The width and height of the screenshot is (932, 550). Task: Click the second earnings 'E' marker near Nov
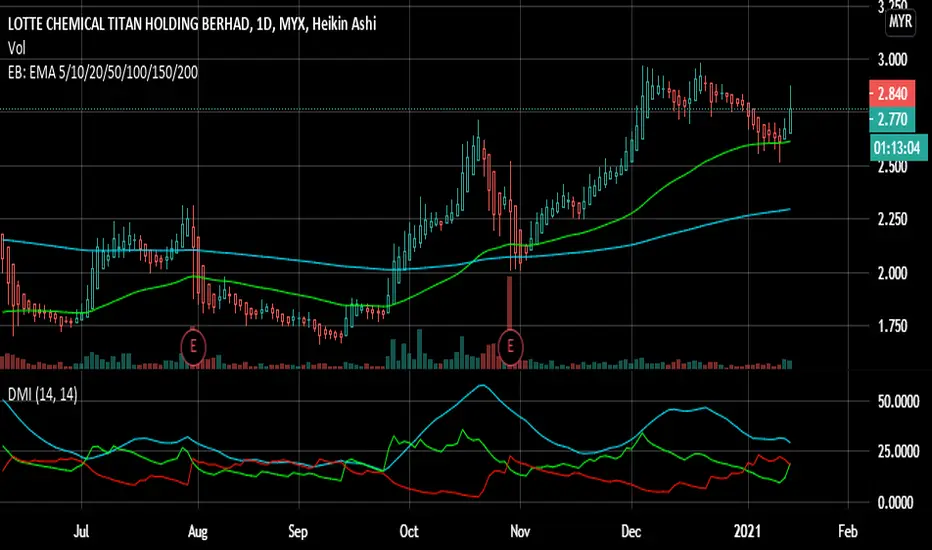pos(510,345)
